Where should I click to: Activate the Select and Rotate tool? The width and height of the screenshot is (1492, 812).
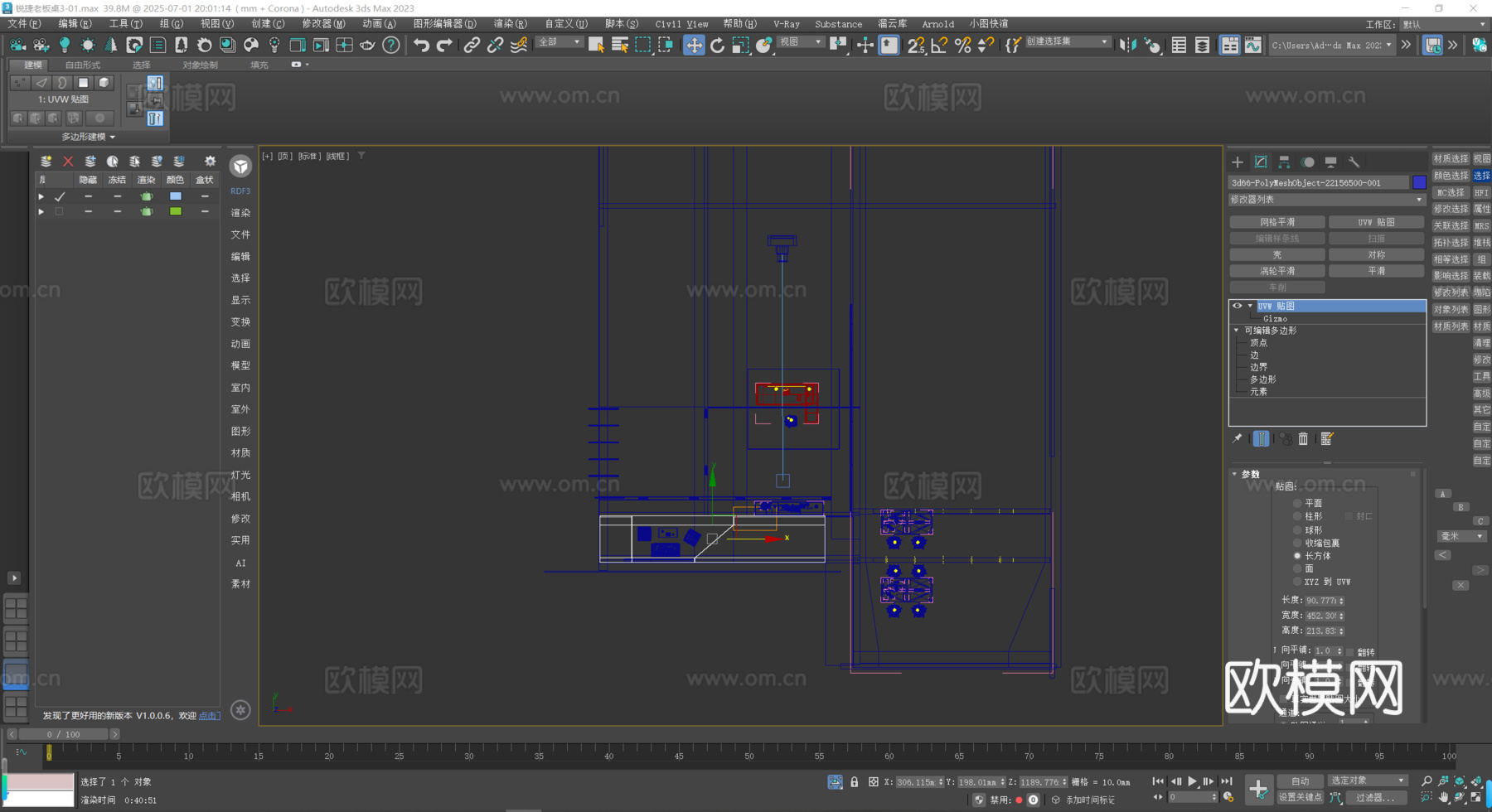(717, 45)
